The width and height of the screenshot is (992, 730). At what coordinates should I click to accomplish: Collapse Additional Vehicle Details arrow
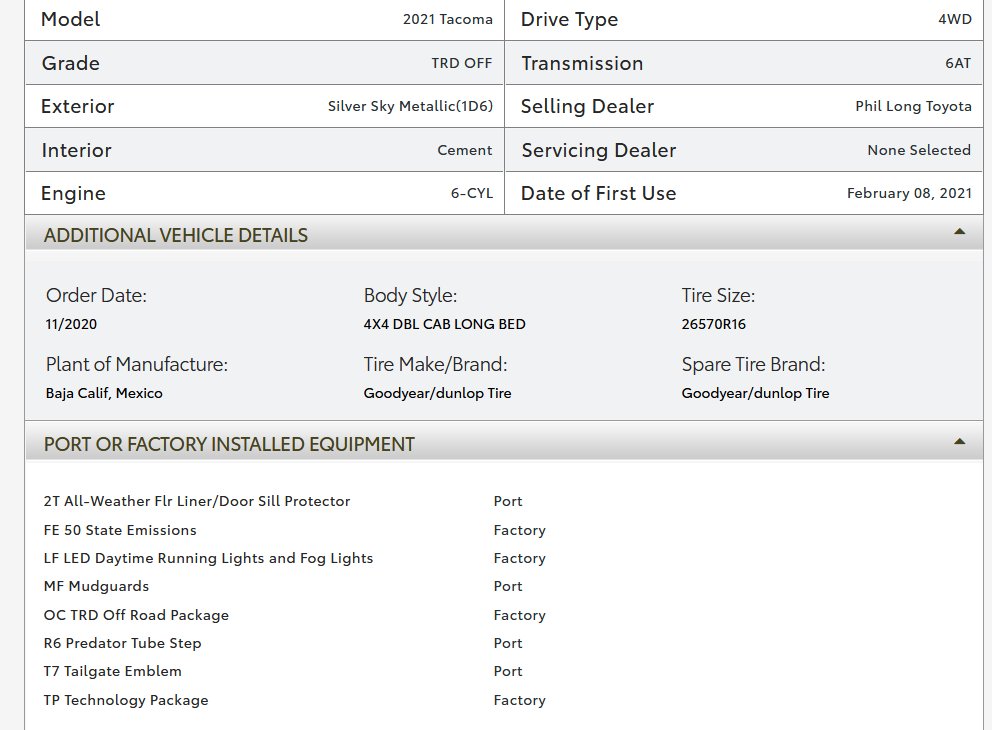coord(959,232)
